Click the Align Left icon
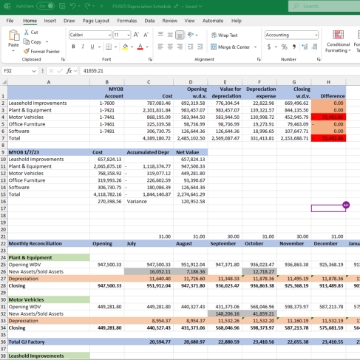 (160, 47)
